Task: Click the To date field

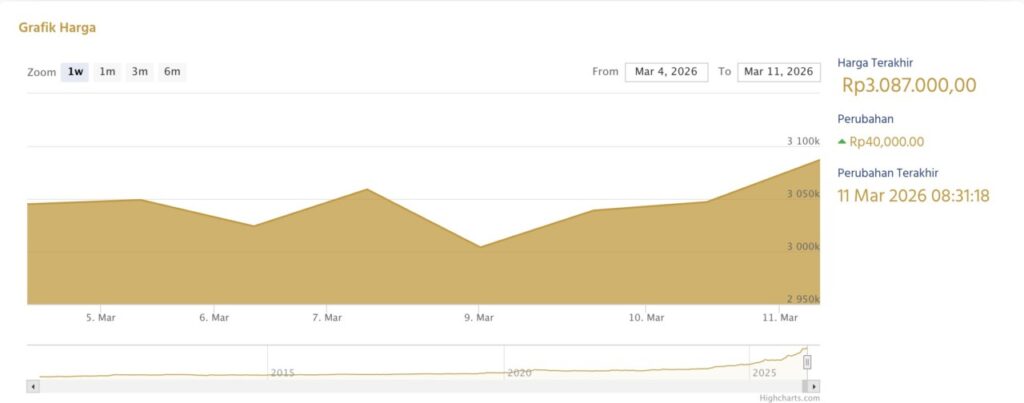Action: pyautogui.click(x=778, y=72)
